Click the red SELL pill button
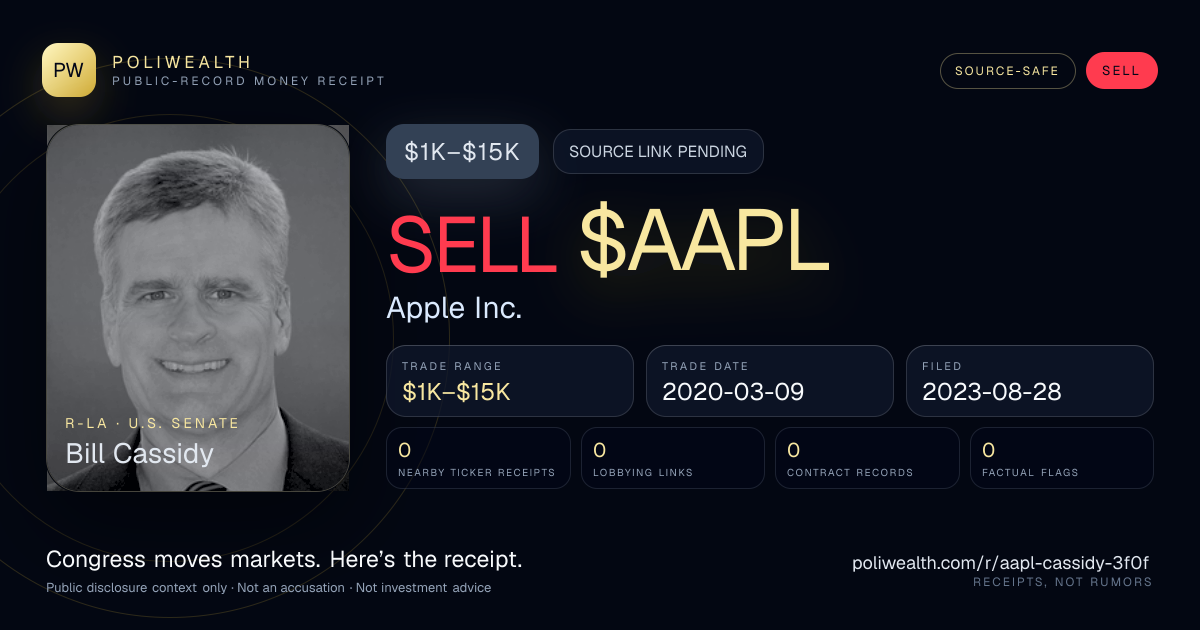This screenshot has height=630, width=1200. (x=1121, y=71)
